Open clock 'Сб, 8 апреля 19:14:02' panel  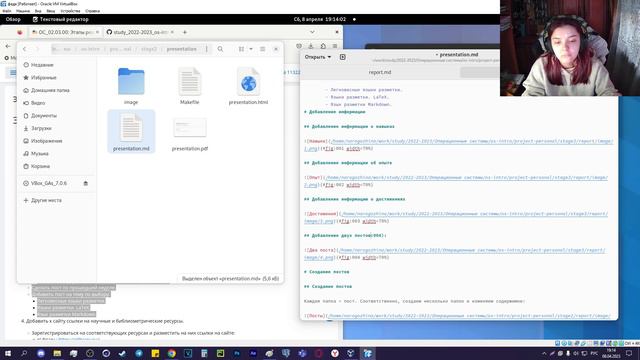tap(320, 19)
